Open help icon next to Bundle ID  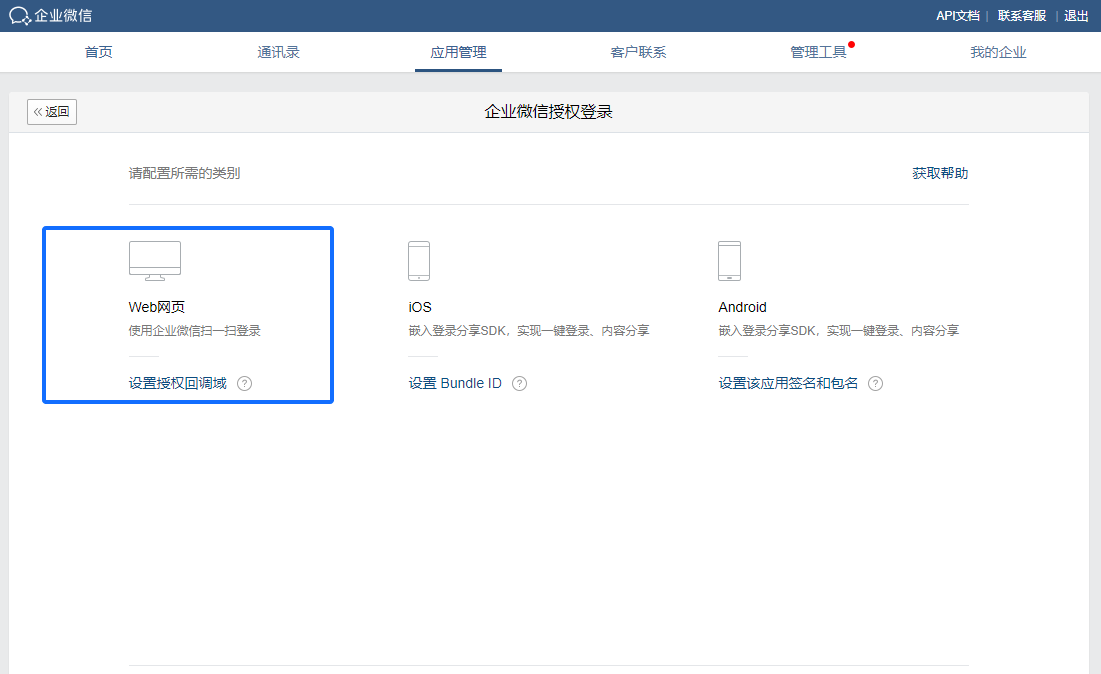pyautogui.click(x=519, y=383)
